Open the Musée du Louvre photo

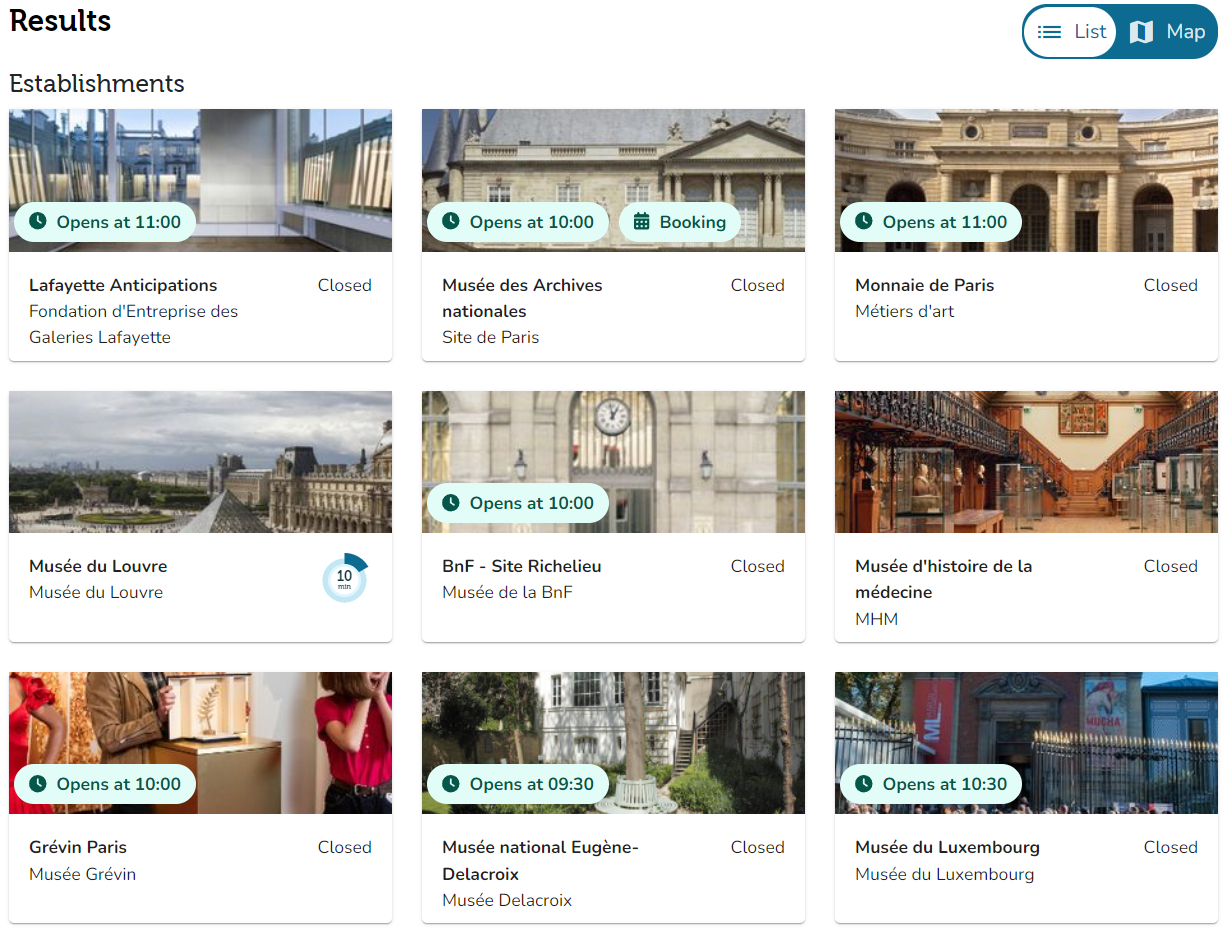(x=200, y=462)
